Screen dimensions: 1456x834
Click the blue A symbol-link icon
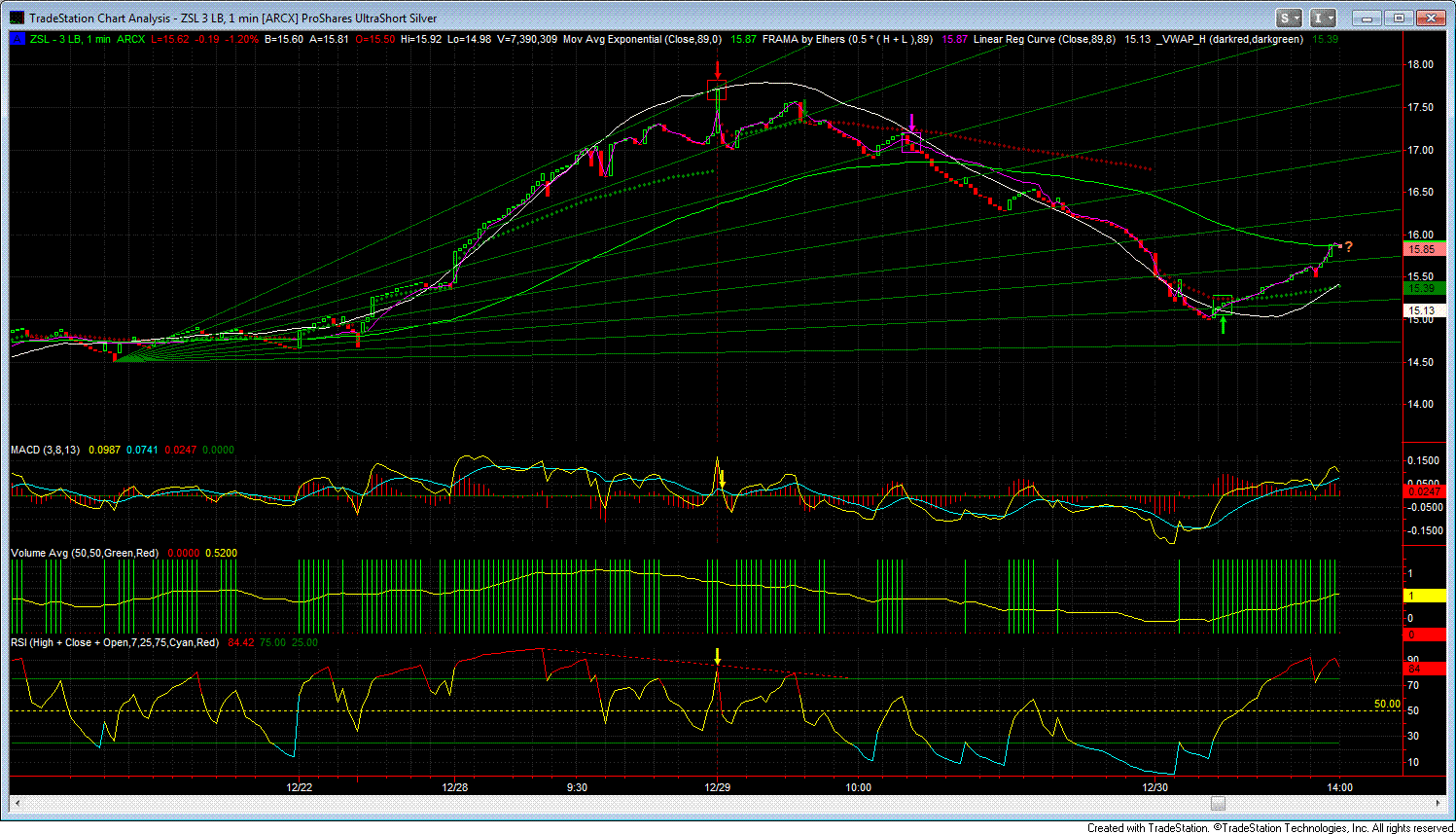(18, 40)
